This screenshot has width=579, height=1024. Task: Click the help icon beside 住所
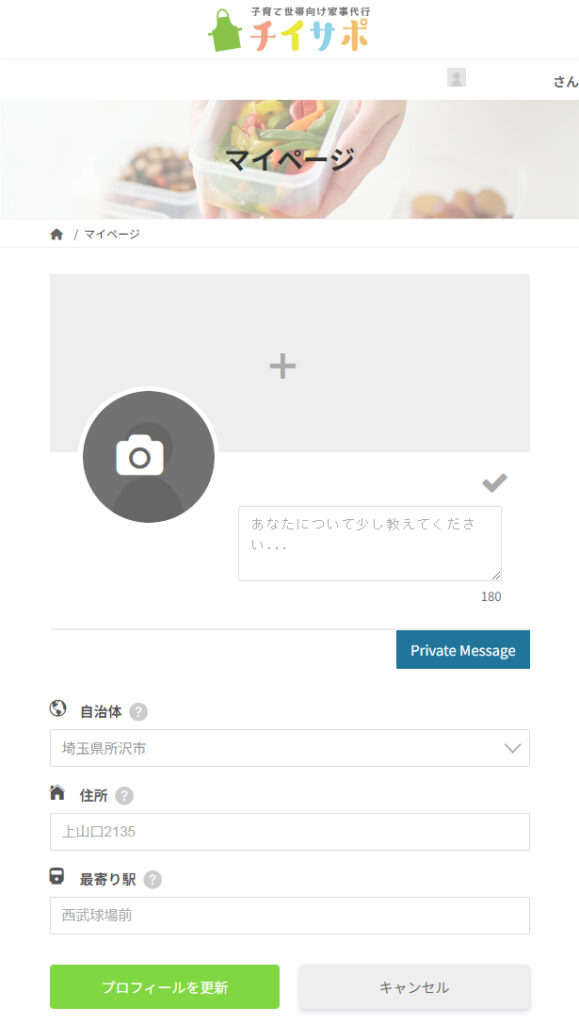pos(124,795)
